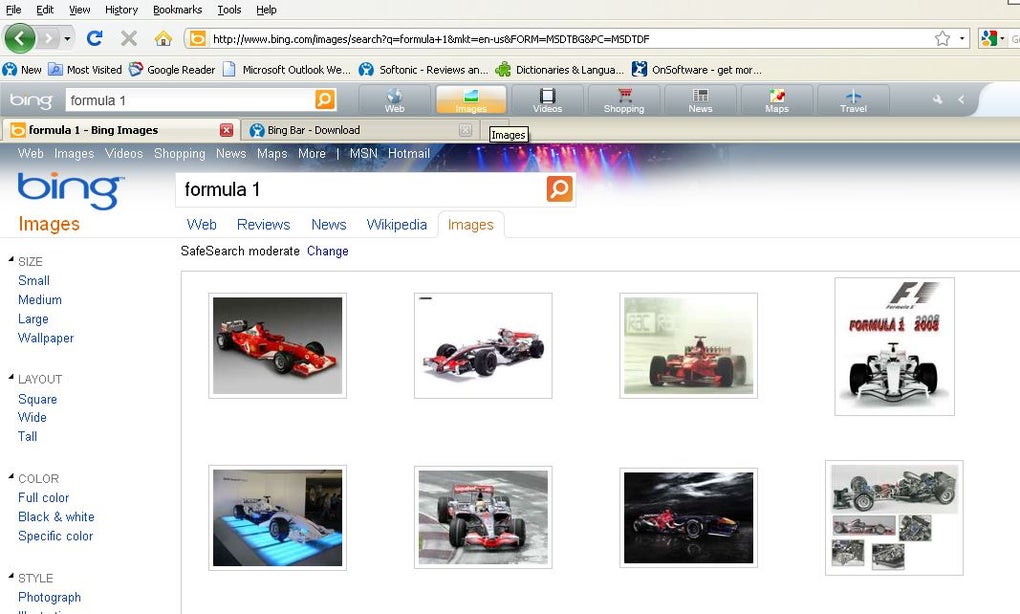Open Bing Bar settings wrench icon
The width and height of the screenshot is (1020, 614).
coord(937,100)
